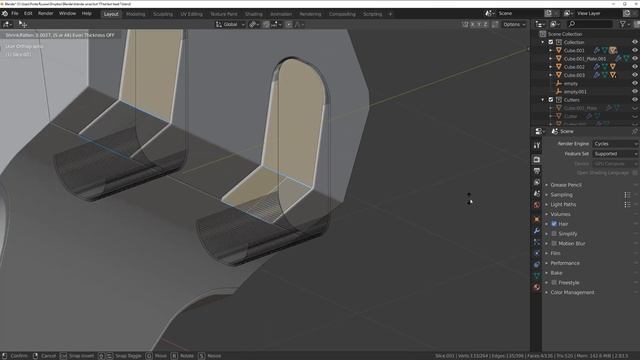Viewport: 640px width, 360px height.
Task: Switch to the Modeling workspace tab
Action: (136, 14)
